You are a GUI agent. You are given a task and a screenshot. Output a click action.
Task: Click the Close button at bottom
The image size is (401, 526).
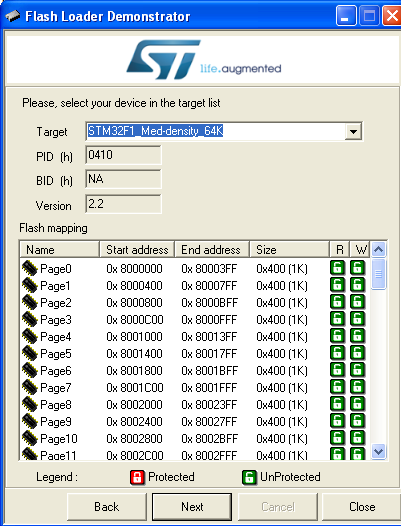point(362,507)
